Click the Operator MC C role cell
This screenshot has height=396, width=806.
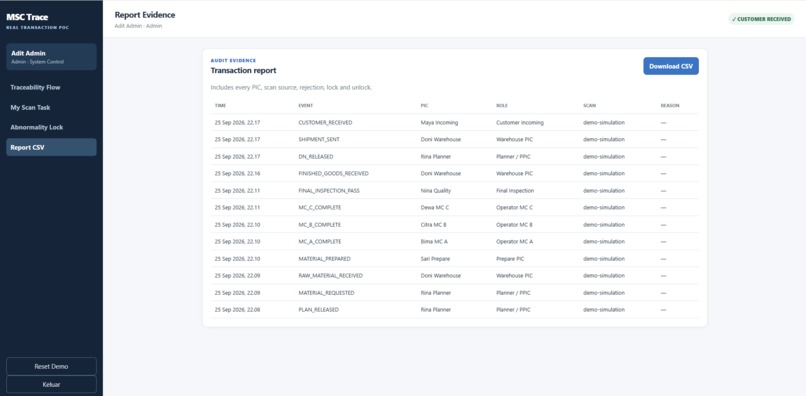click(515, 207)
